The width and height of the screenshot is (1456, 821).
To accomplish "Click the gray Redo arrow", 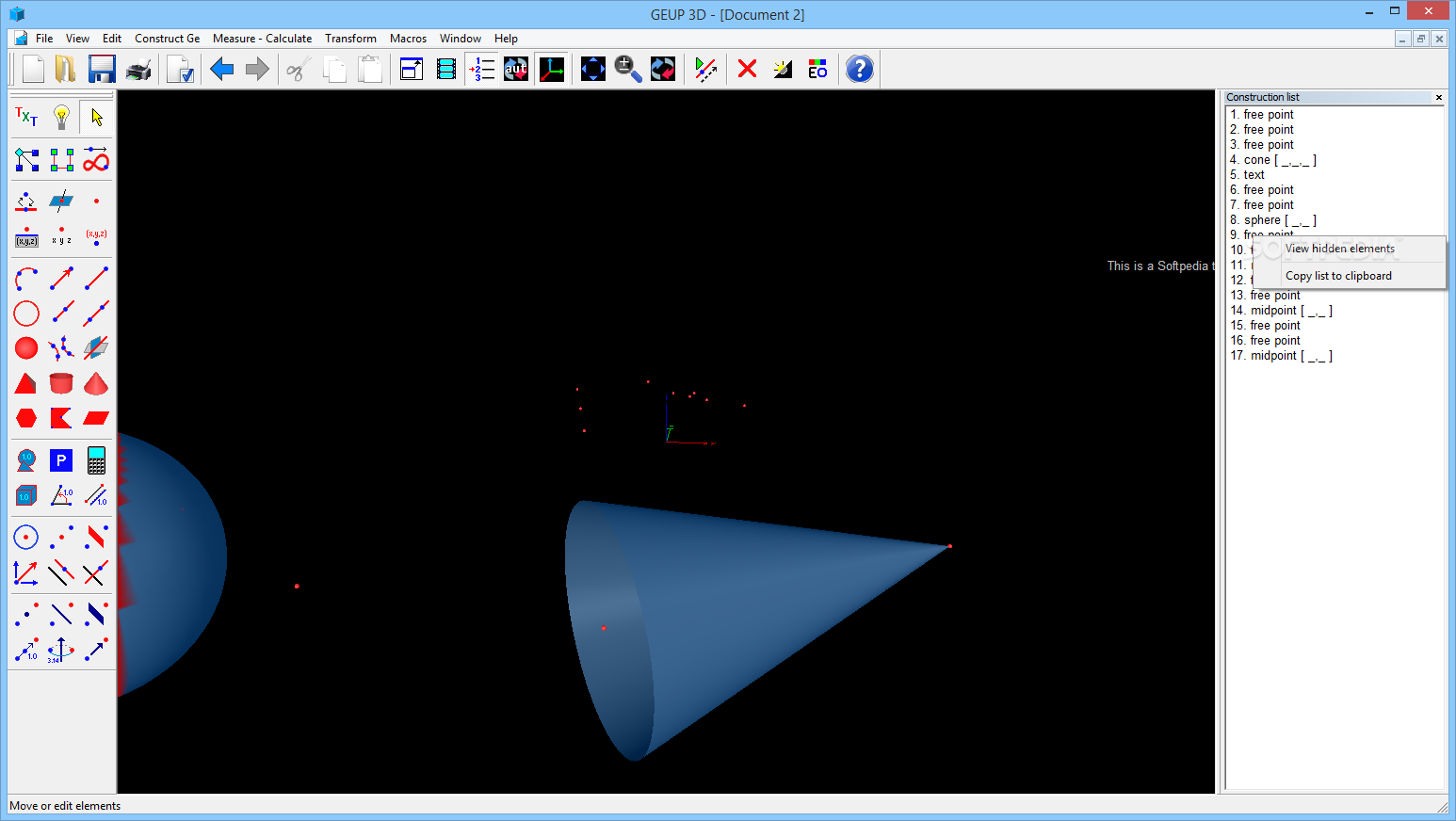I will pos(257,69).
